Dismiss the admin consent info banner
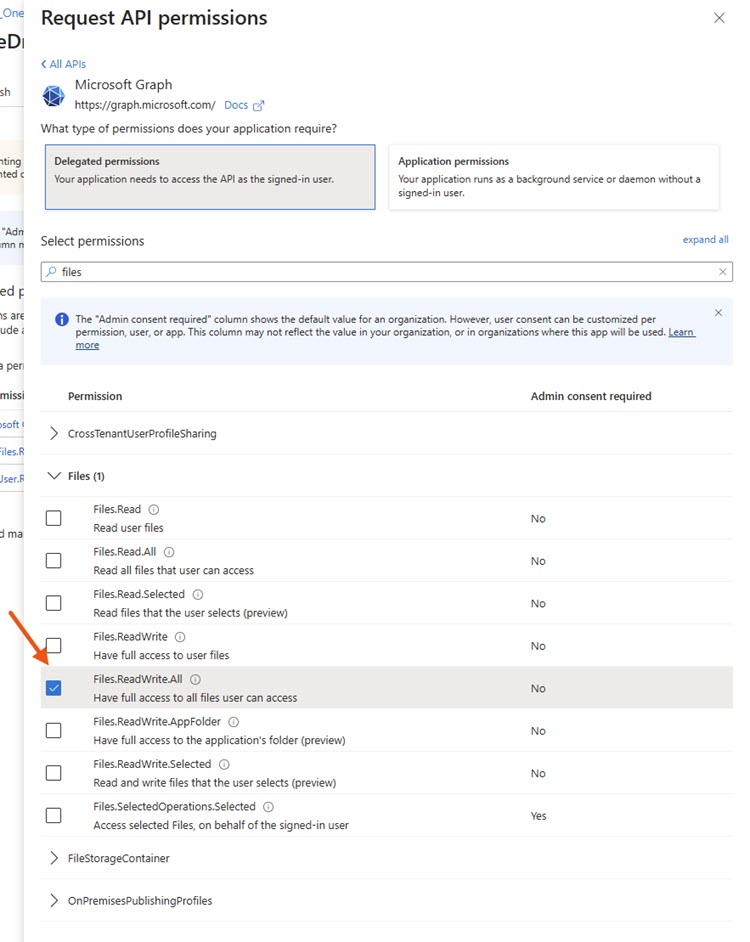The image size is (750, 942). pyautogui.click(x=718, y=312)
